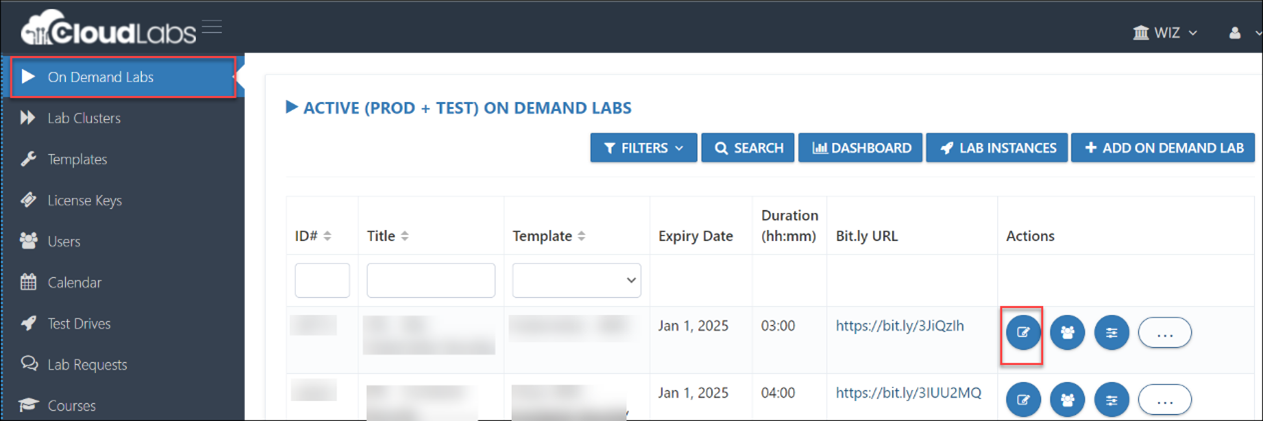
Task: Manage users for the 03:00 duration lab
Action: click(1068, 333)
